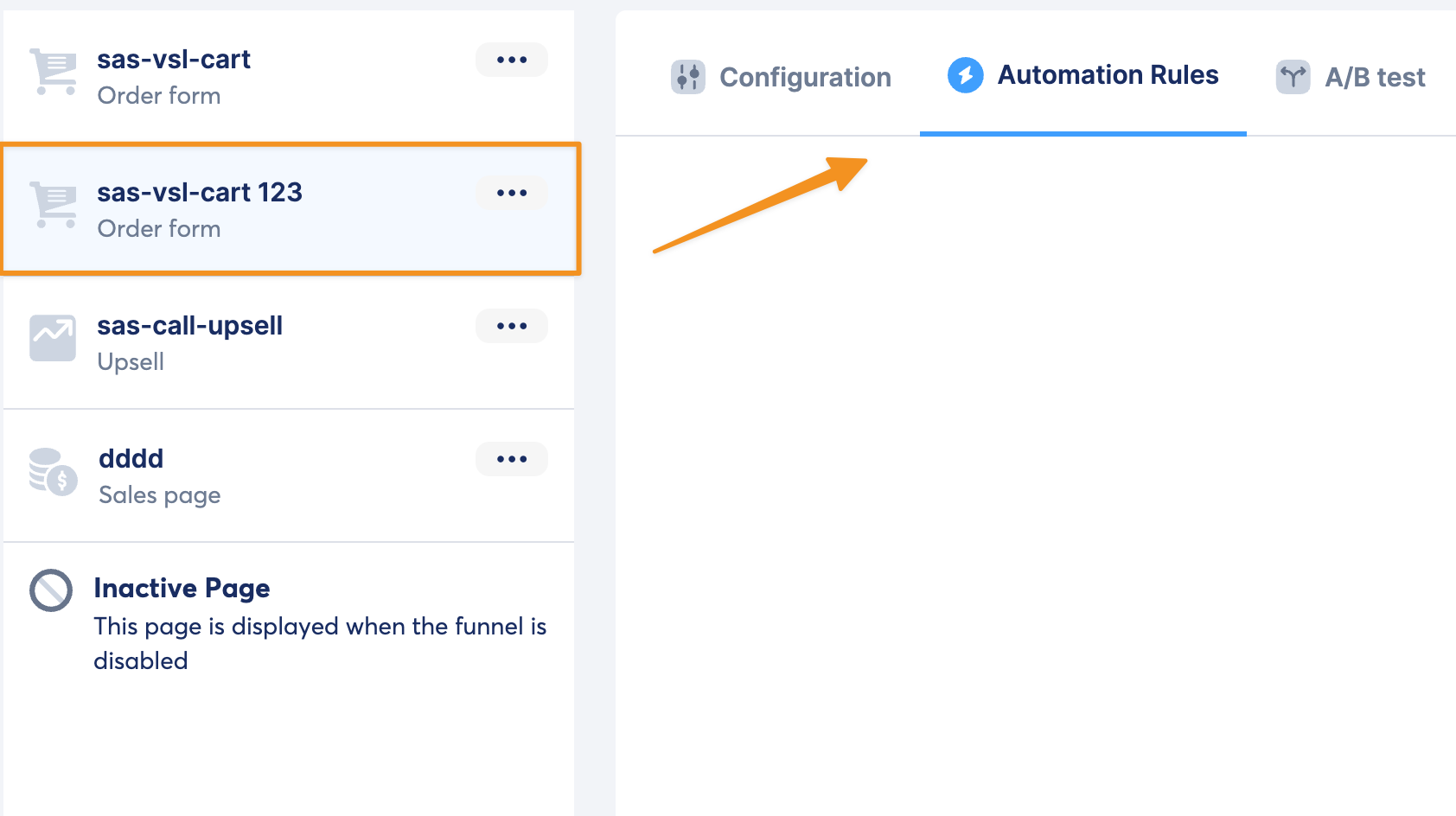
Task: Choose the dddd sales page step
Action: pyautogui.click(x=131, y=459)
